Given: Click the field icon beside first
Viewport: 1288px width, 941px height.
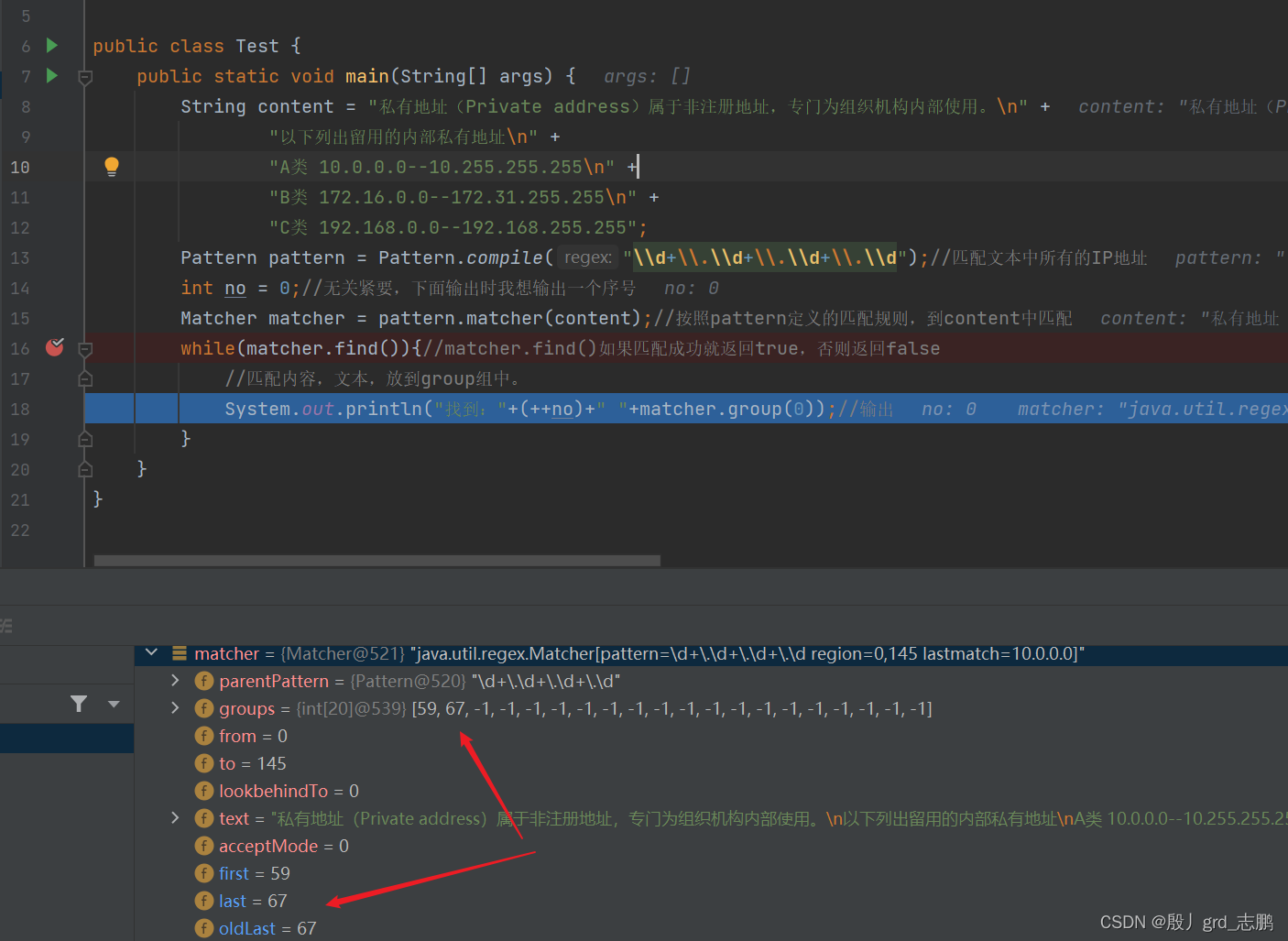Looking at the screenshot, I should coord(204,873).
